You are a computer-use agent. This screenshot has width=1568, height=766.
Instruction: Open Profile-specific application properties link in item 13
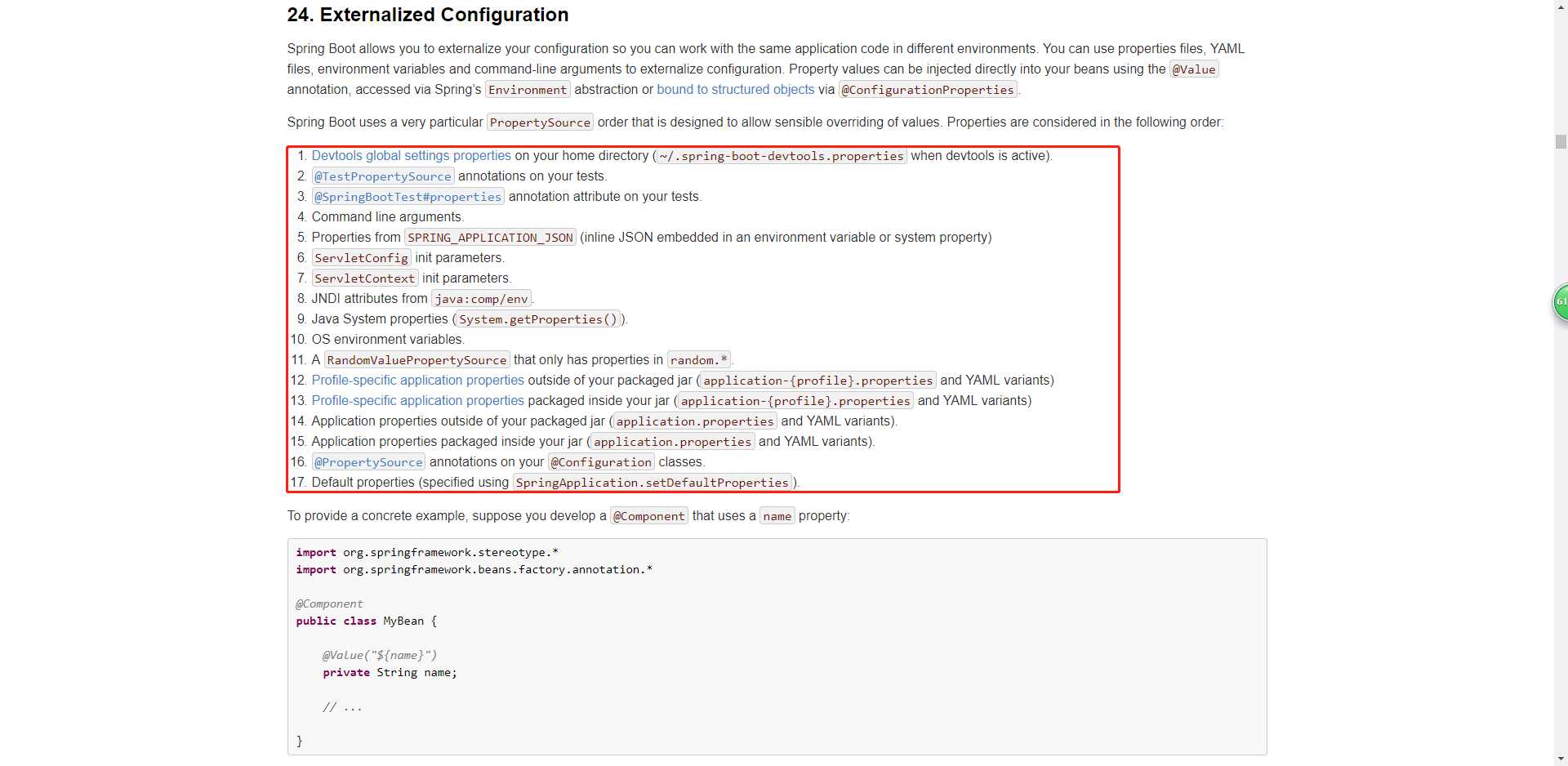[417, 401]
